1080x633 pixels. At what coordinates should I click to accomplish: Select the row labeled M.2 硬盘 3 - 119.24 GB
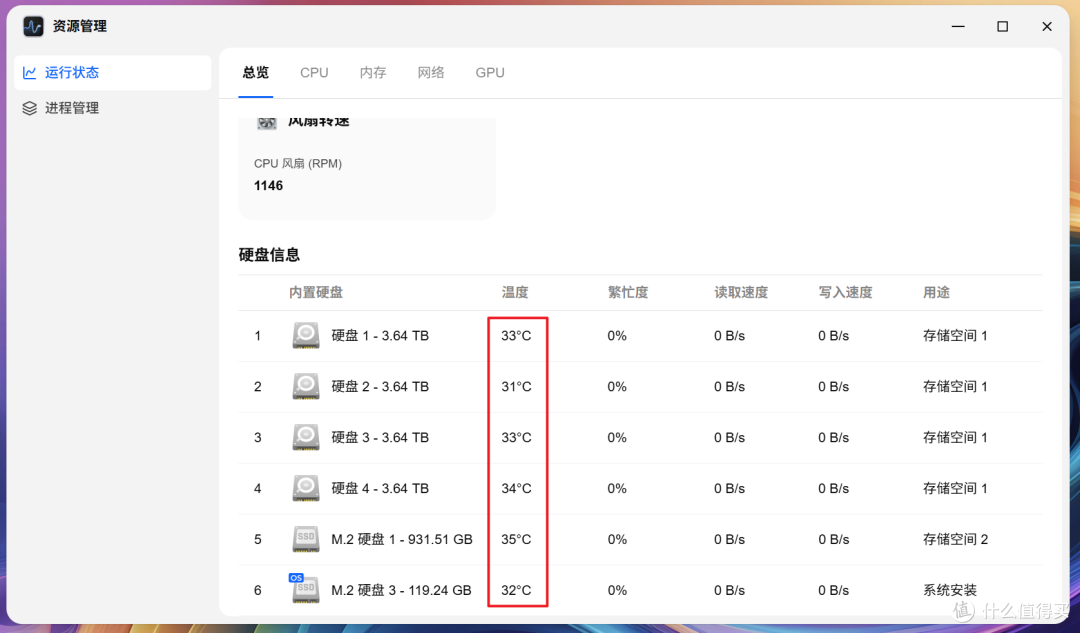(640, 590)
